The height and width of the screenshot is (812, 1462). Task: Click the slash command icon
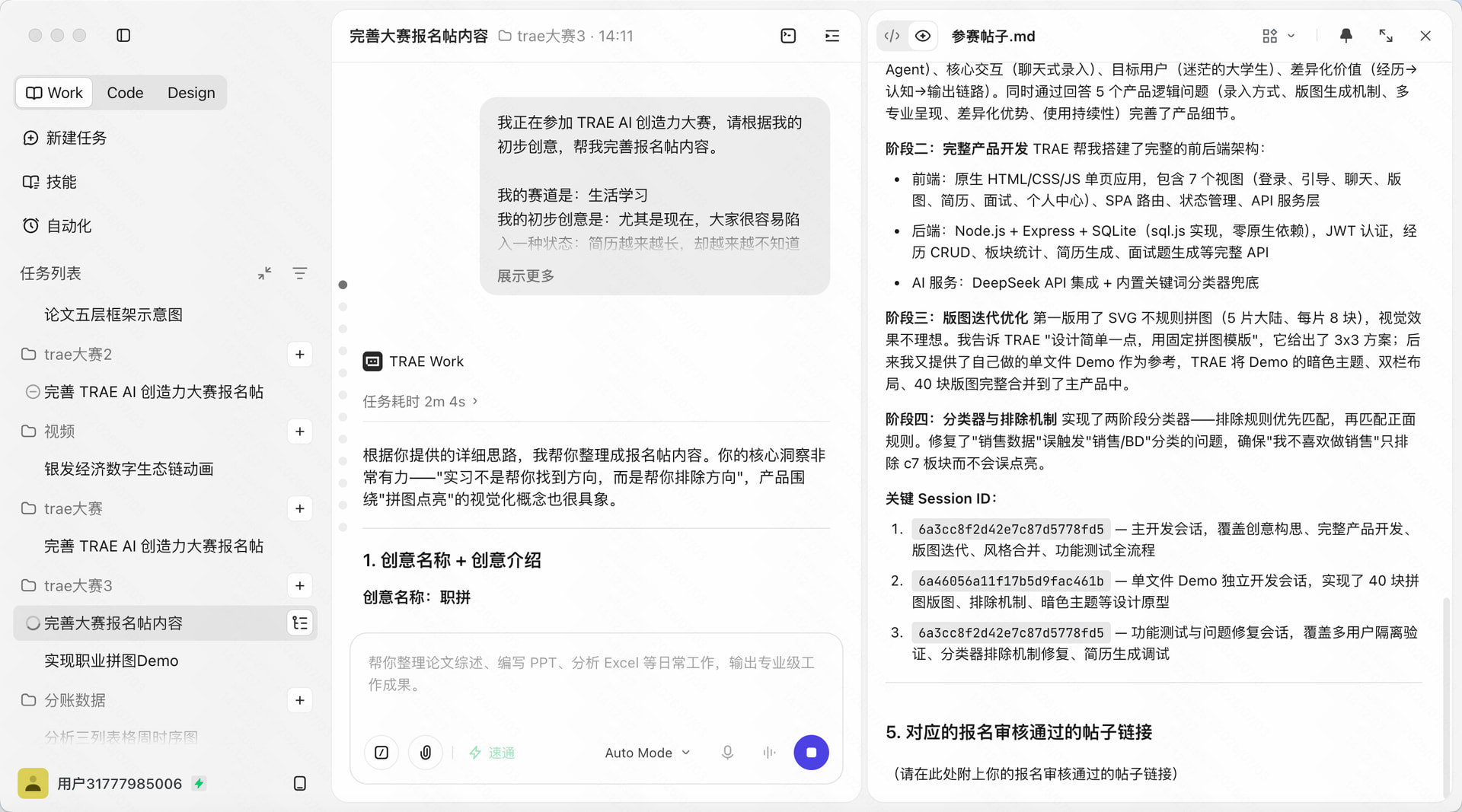click(x=381, y=753)
